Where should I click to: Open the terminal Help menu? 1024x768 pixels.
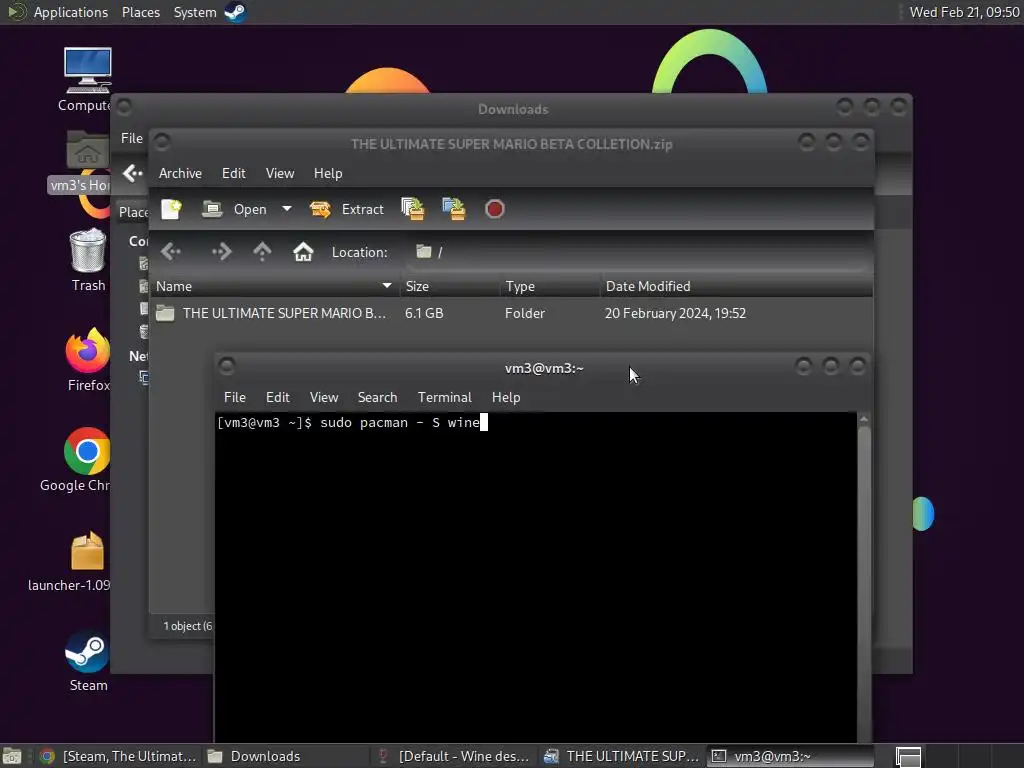(x=506, y=397)
